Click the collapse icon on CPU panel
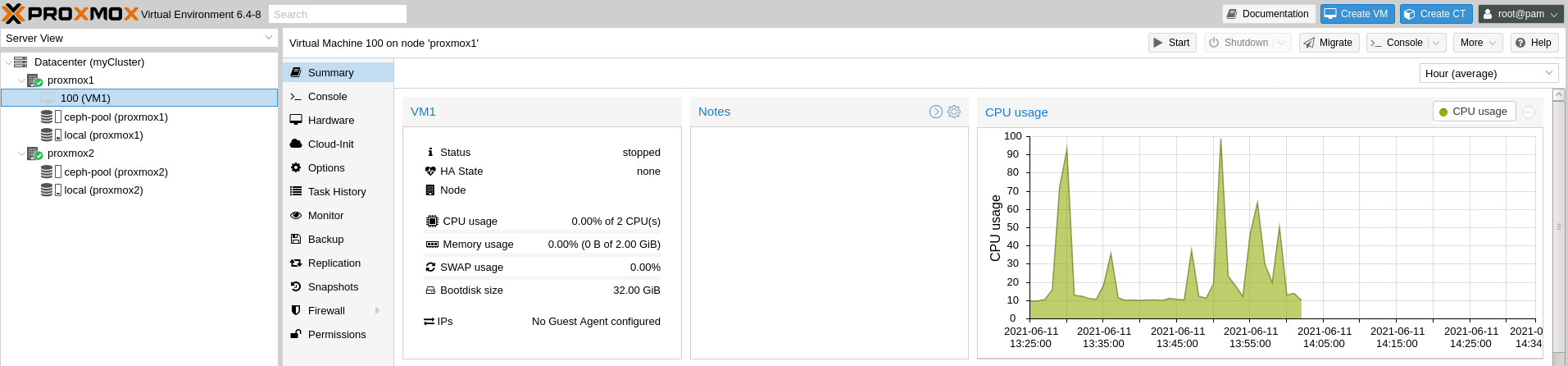This screenshot has width=1568, height=366. (x=1529, y=112)
